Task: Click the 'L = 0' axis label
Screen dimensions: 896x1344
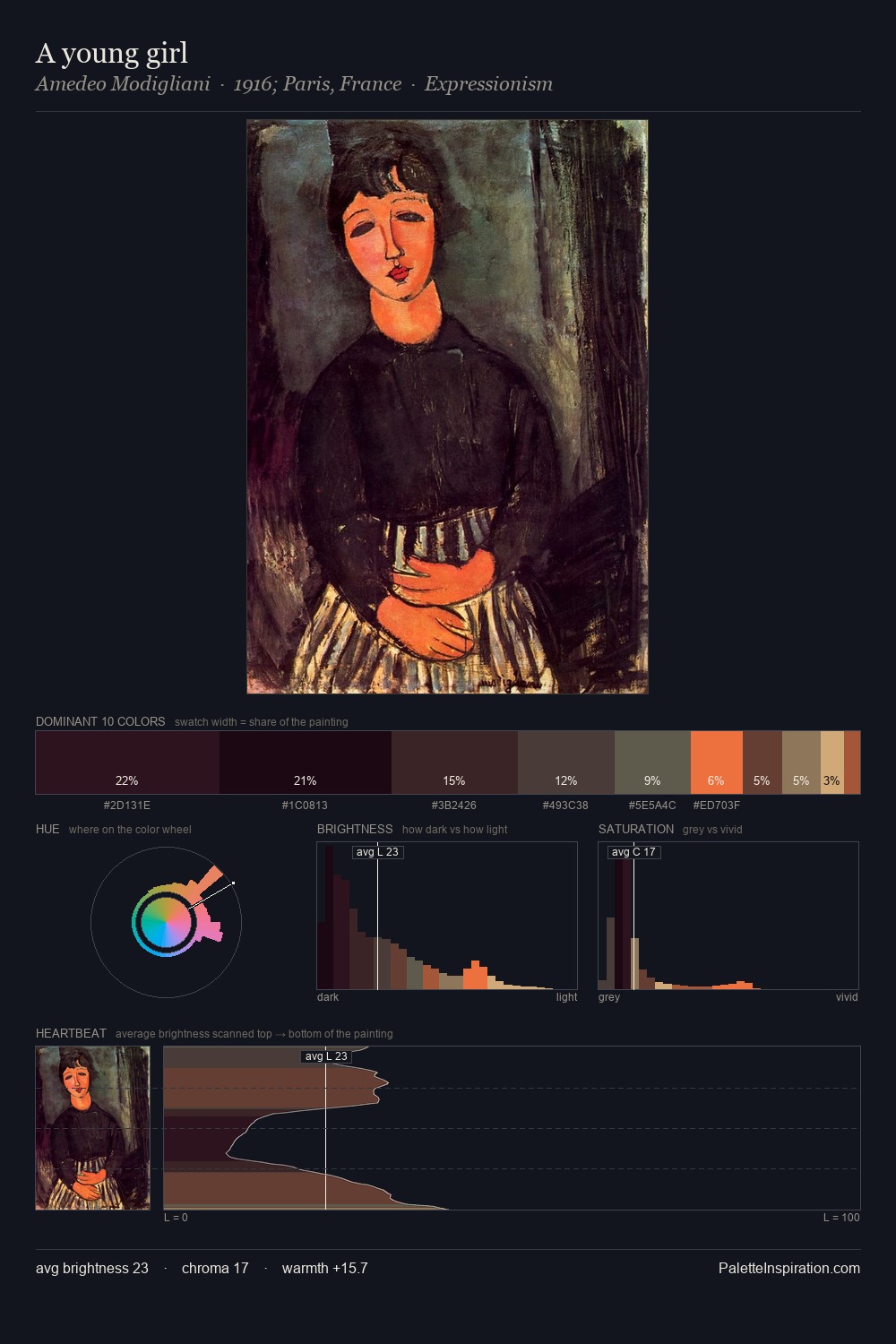Action: [176, 1218]
